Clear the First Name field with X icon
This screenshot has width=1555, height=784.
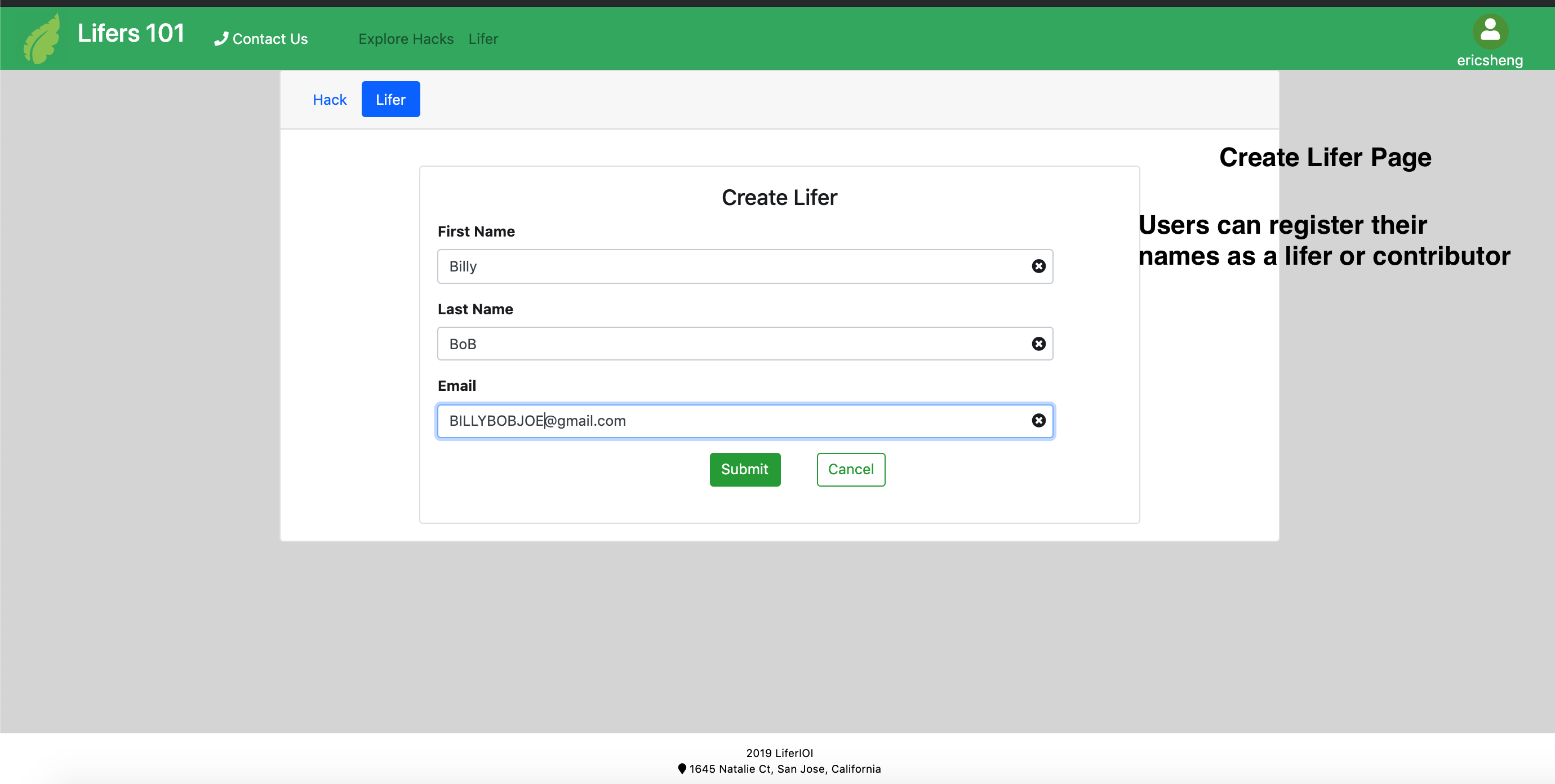pos(1038,266)
